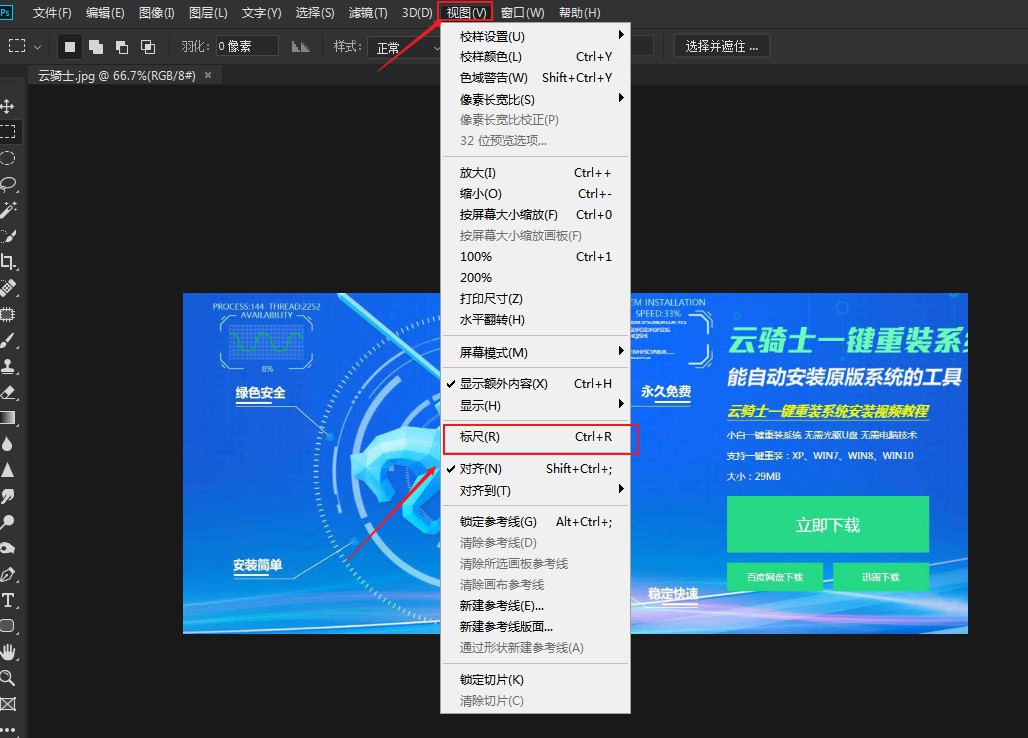Select the Clone Stamp tool
1028x738 pixels.
pyautogui.click(x=8, y=366)
